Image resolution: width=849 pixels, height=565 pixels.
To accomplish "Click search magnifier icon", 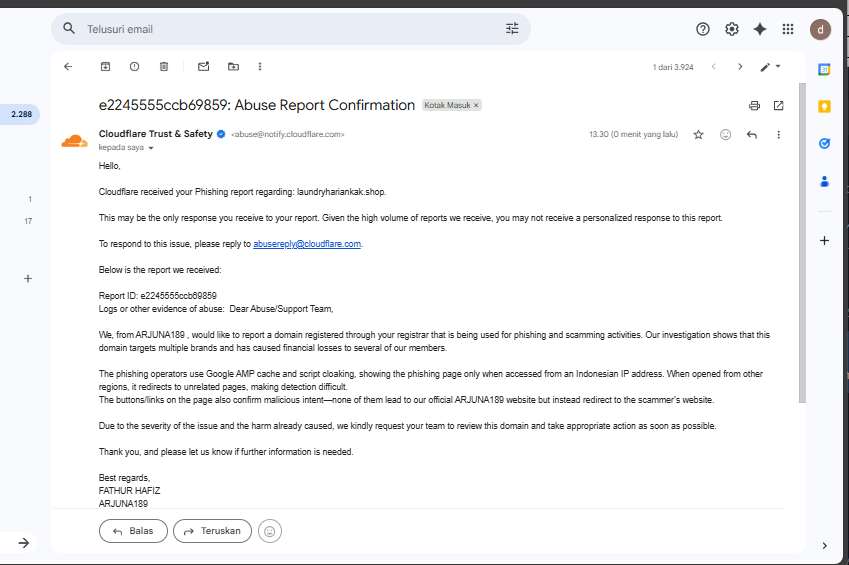I will coord(69,29).
